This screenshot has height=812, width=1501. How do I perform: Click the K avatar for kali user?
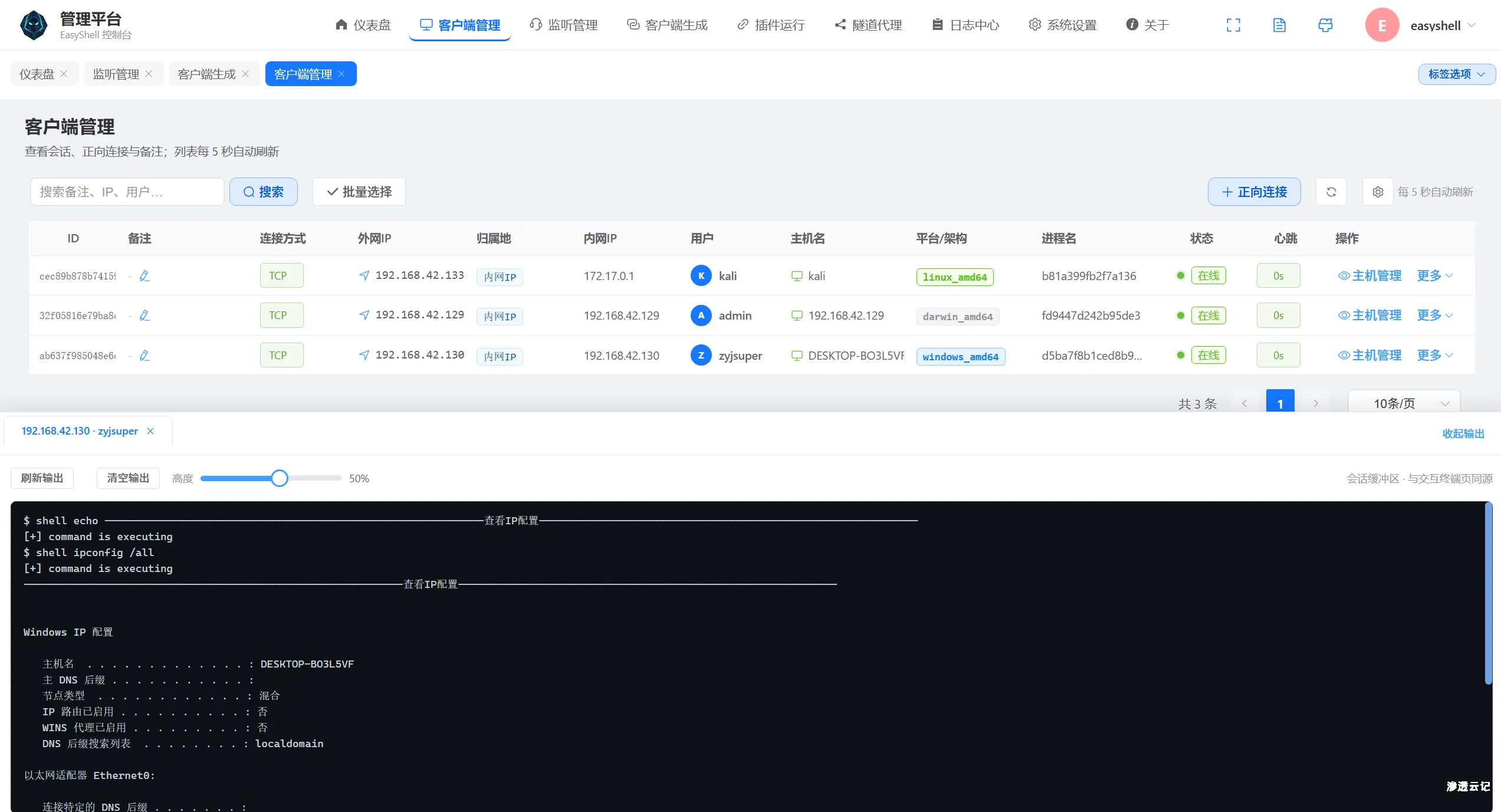click(x=701, y=275)
